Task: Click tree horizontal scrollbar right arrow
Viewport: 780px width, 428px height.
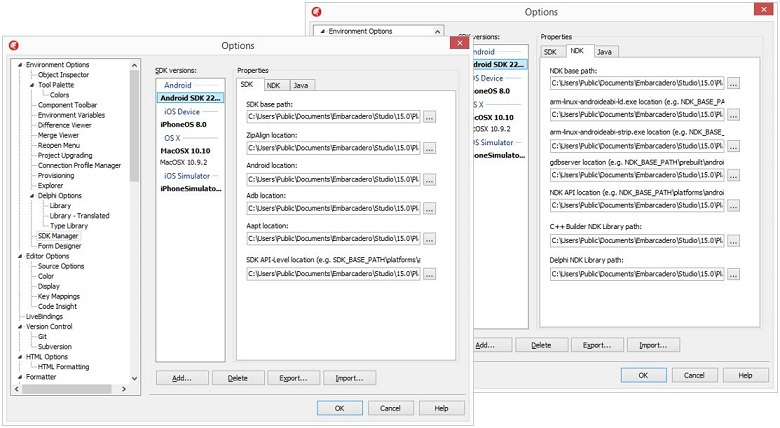Action: point(124,389)
